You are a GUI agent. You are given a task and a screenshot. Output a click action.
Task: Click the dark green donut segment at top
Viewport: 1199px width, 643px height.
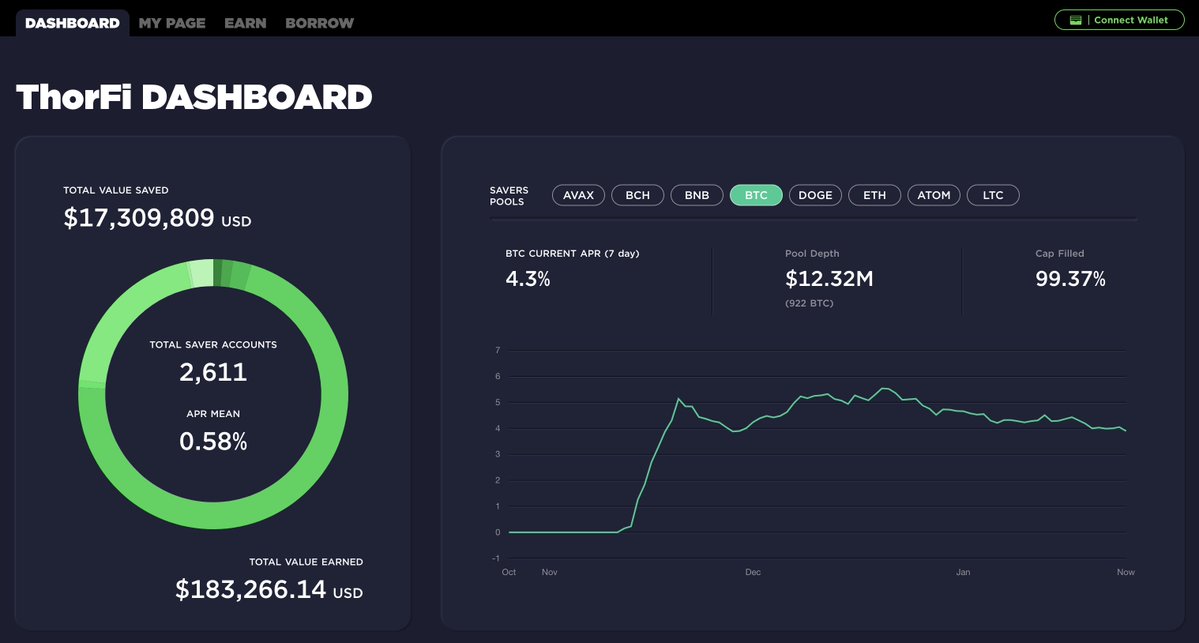point(218,274)
